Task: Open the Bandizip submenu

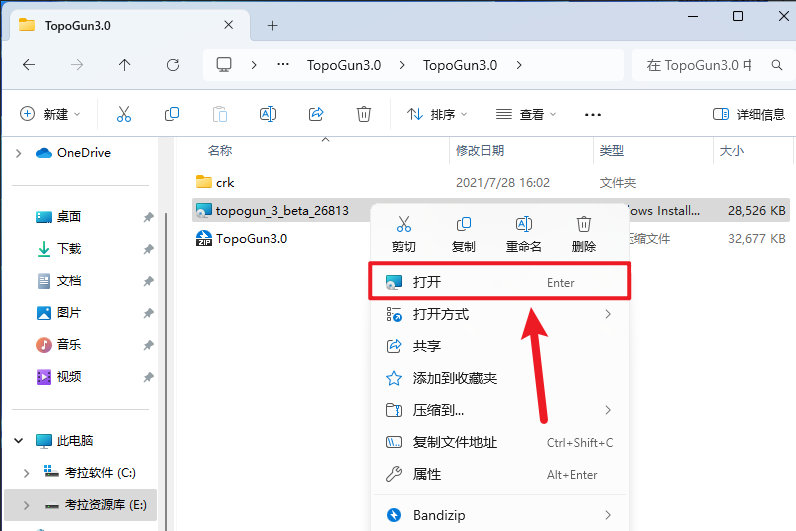Action: (x=500, y=515)
